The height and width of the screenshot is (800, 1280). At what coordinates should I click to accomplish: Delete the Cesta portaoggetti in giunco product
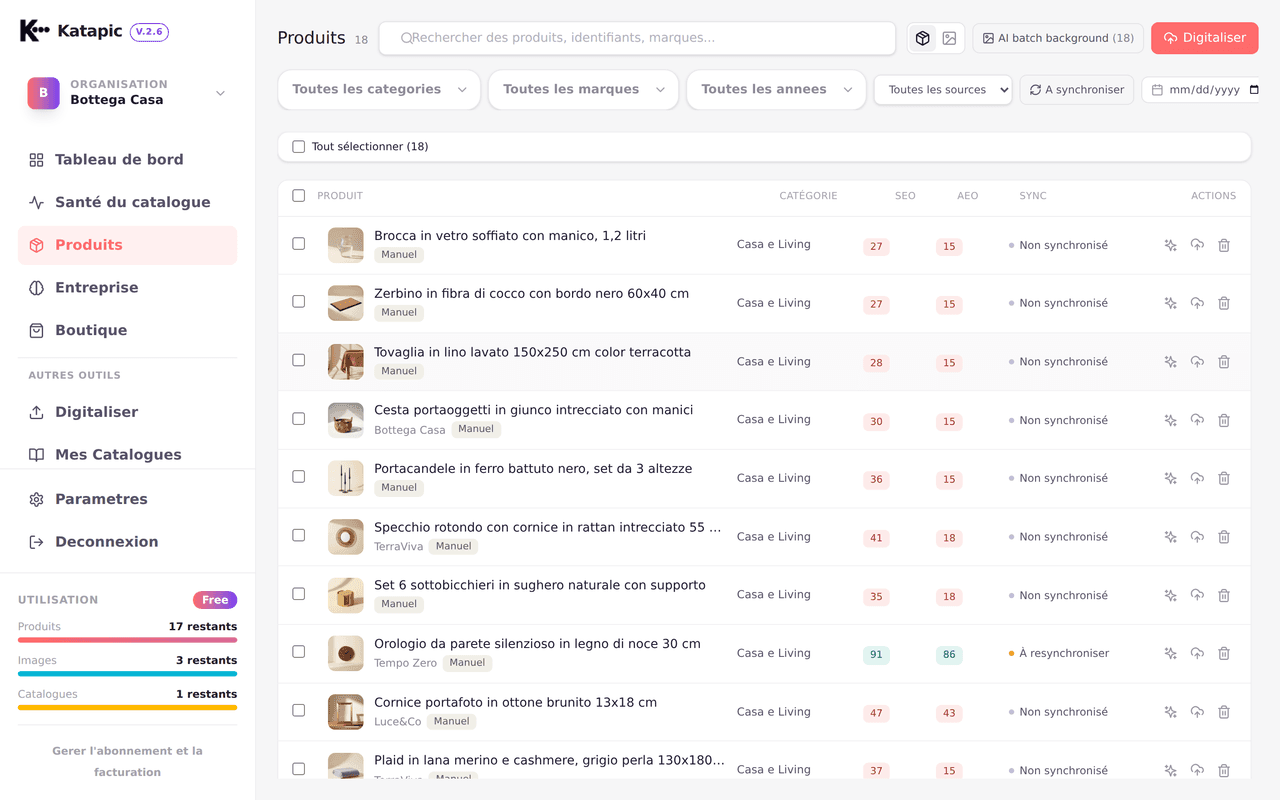pyautogui.click(x=1224, y=420)
